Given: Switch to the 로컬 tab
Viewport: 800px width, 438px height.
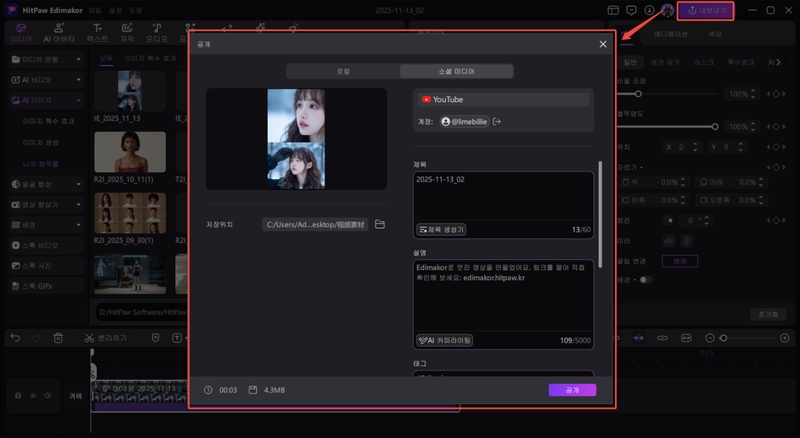Looking at the screenshot, I should (343, 71).
